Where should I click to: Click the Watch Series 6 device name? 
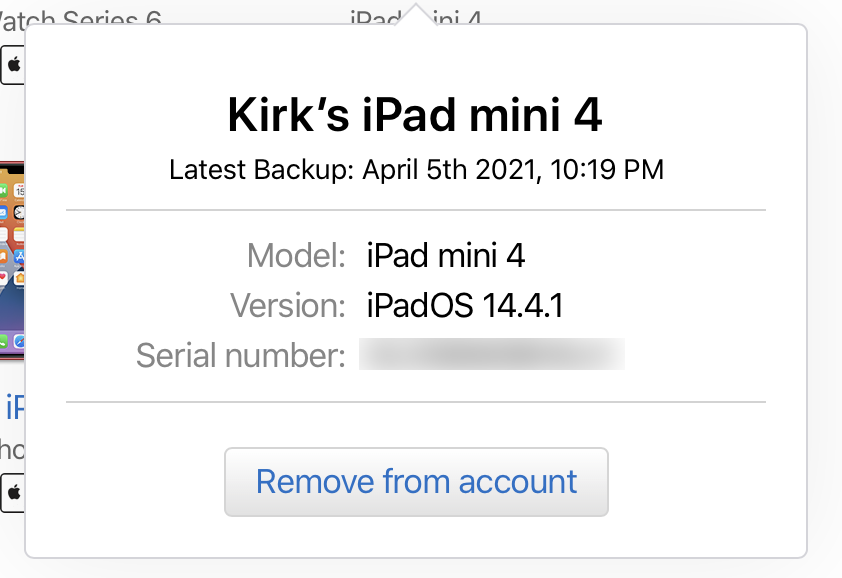81,18
